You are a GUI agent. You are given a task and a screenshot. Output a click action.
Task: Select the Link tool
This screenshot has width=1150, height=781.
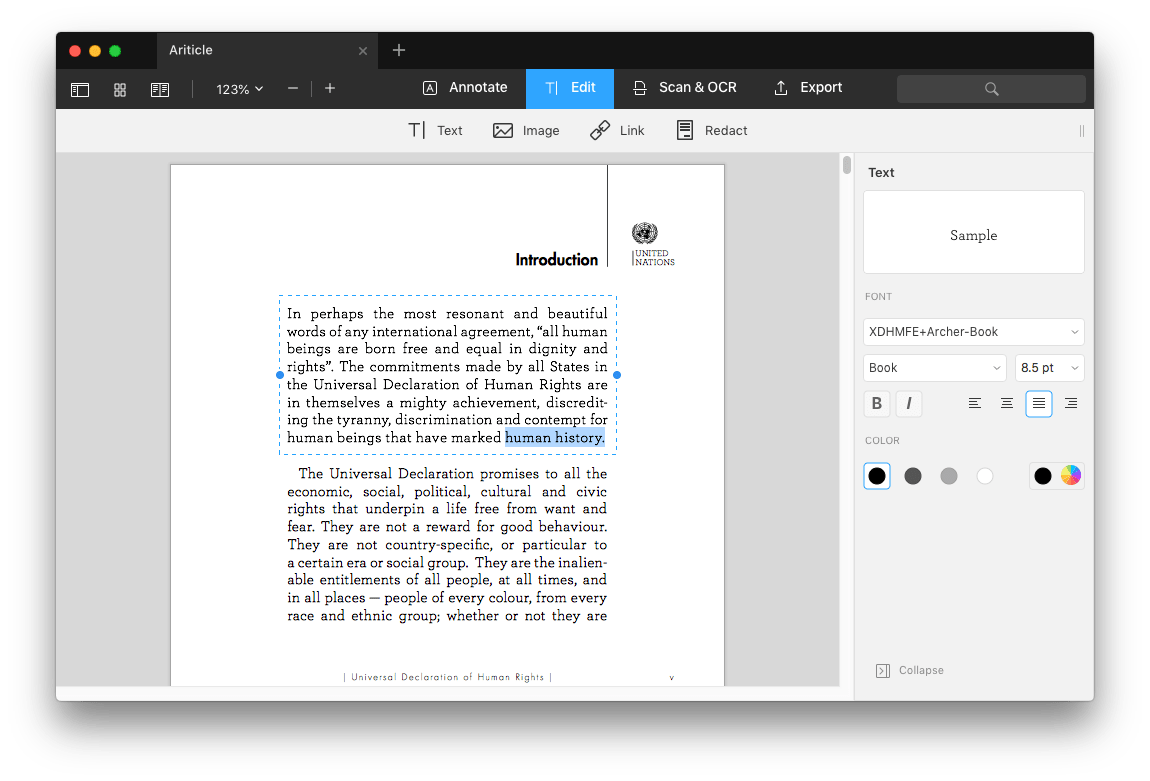617,130
